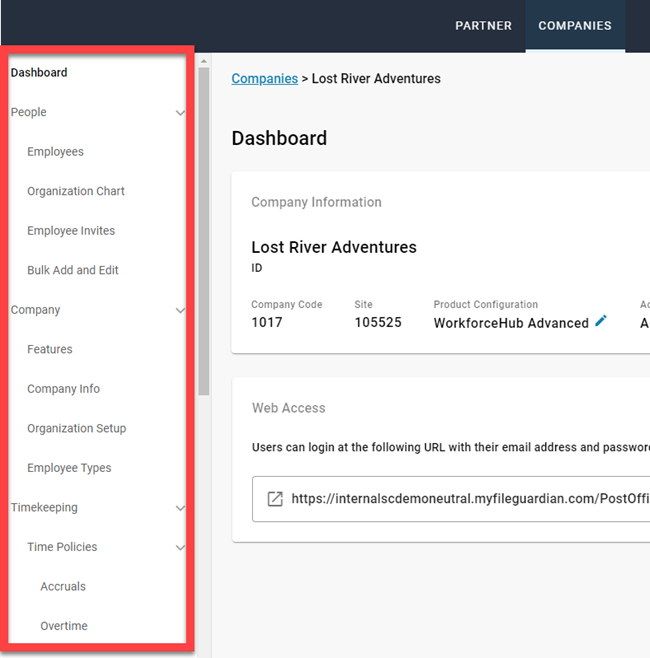
Task: Open Organization Chart in the sidebar
Action: 76,191
